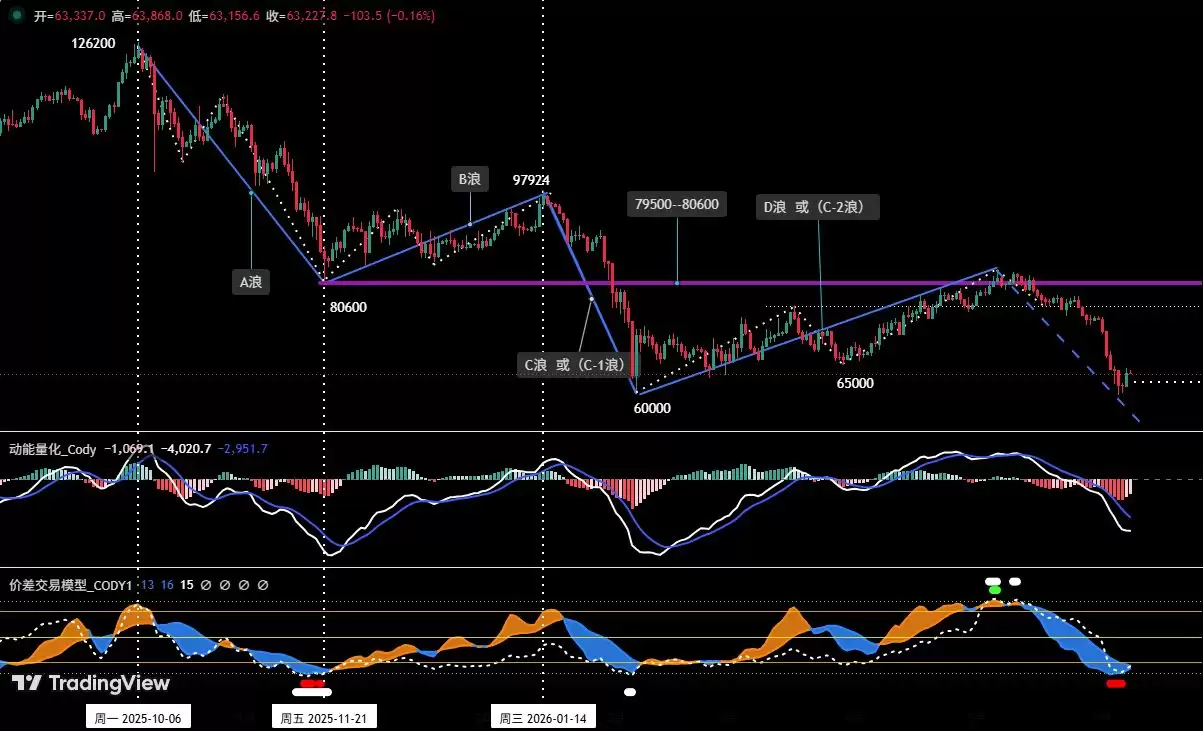Click the C浪 或 (C-1浪) annotation
Viewport: 1203px width, 731px height.
[573, 365]
